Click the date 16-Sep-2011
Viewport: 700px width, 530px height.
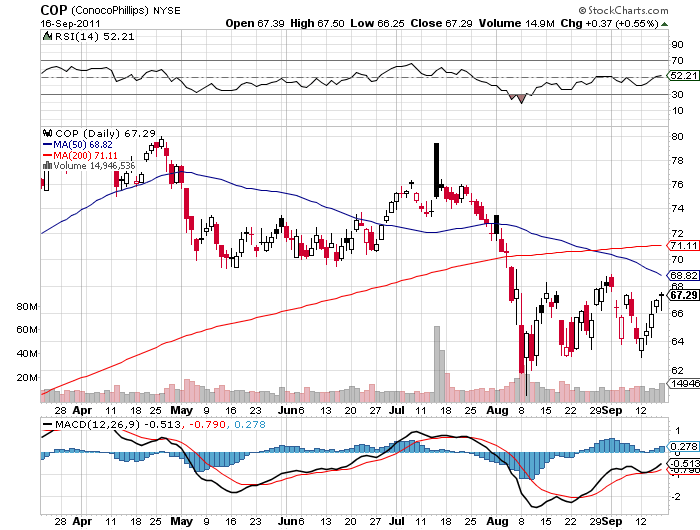pyautogui.click(x=71, y=24)
